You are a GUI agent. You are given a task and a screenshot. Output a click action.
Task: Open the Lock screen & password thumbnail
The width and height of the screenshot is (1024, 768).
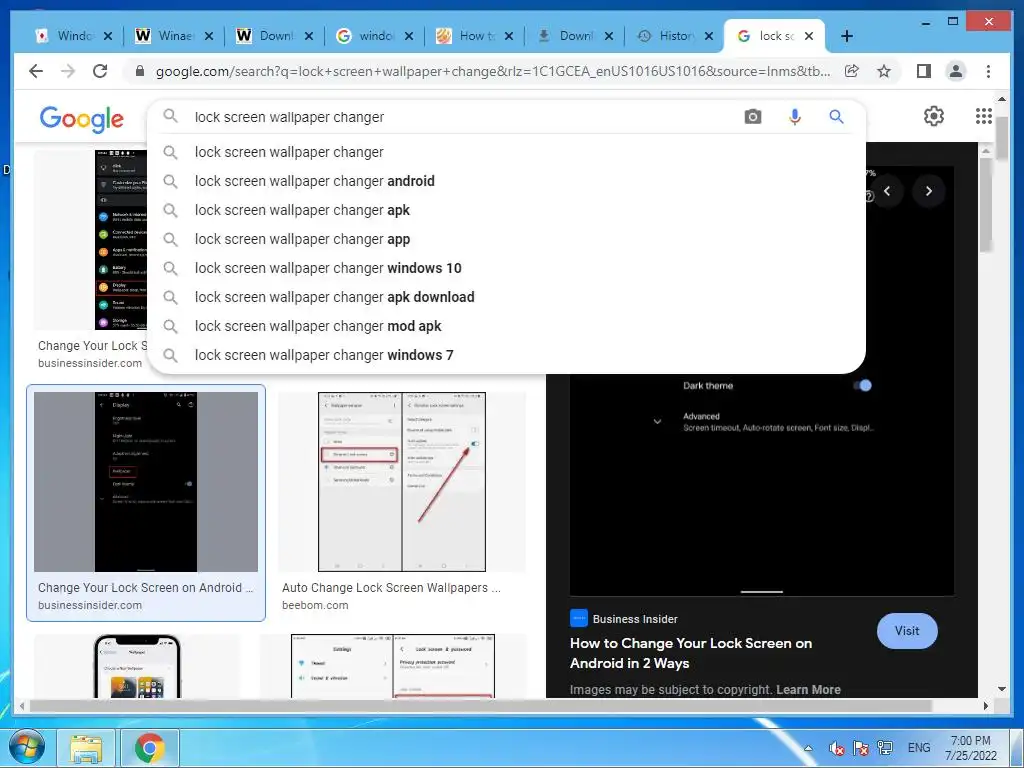[x=392, y=666]
